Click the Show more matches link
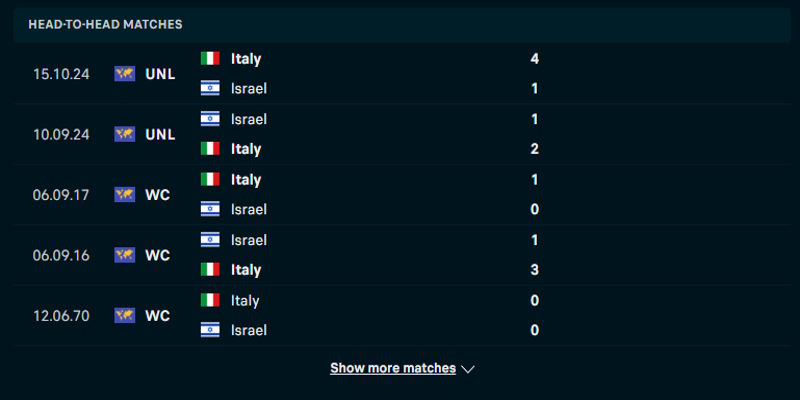The image size is (800, 400). [392, 368]
